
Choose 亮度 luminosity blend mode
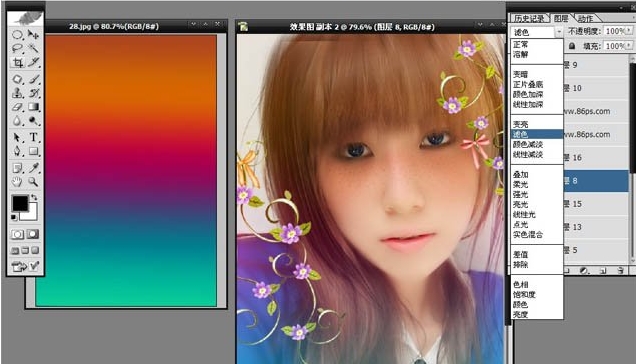pyautogui.click(x=537, y=314)
